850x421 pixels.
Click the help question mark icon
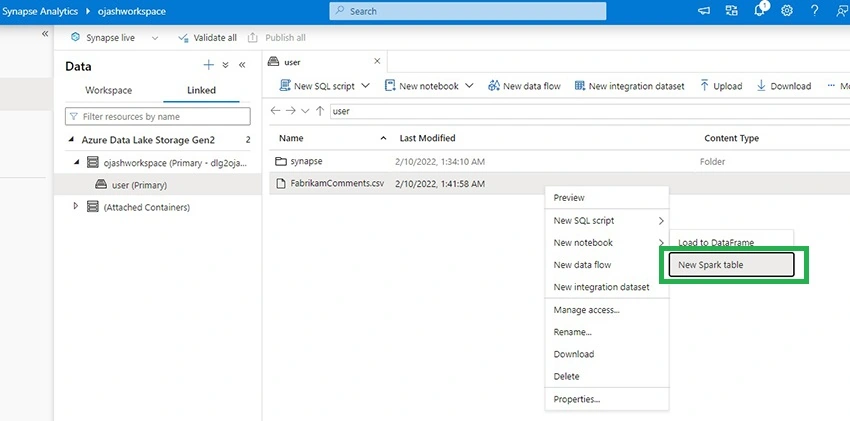(x=814, y=10)
